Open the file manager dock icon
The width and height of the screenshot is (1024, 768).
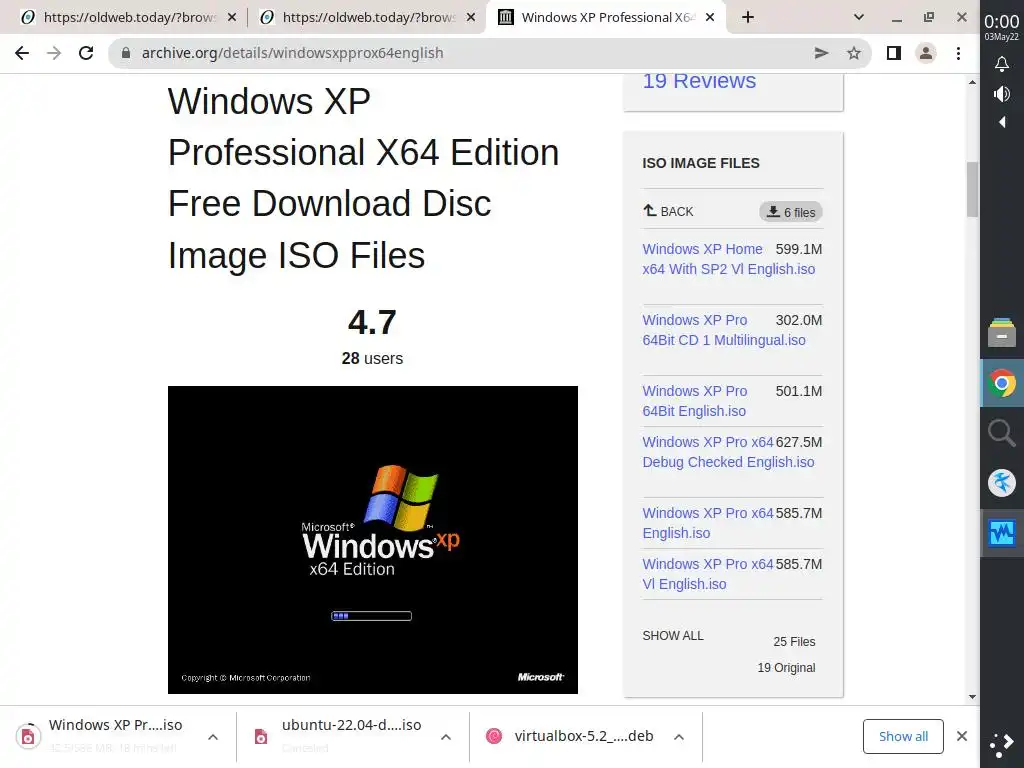point(1002,332)
